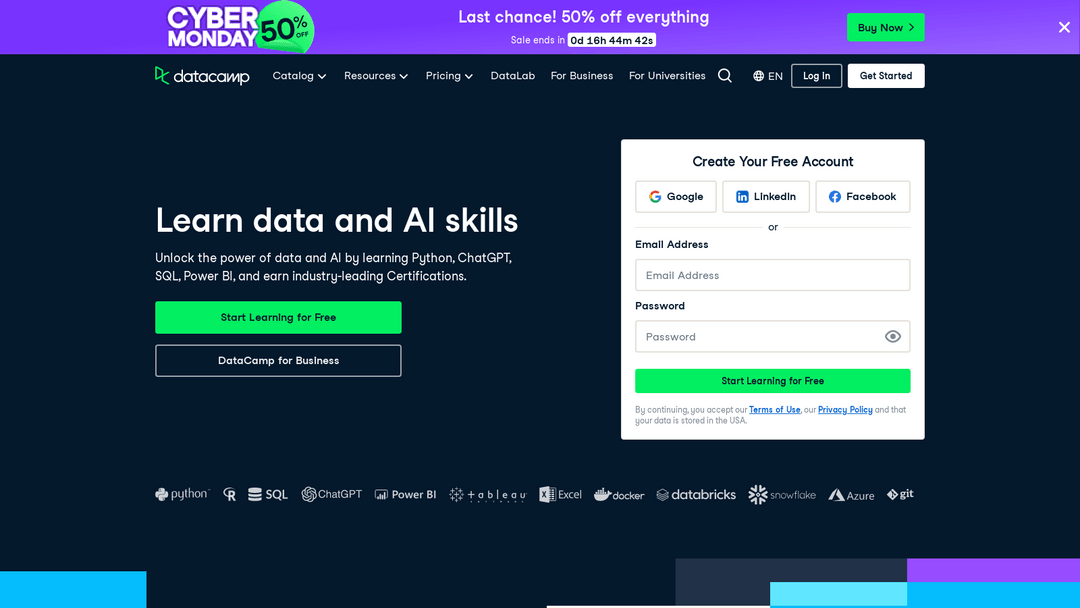Click the Databricks logo
Screen dimensions: 1080x608
696,494
